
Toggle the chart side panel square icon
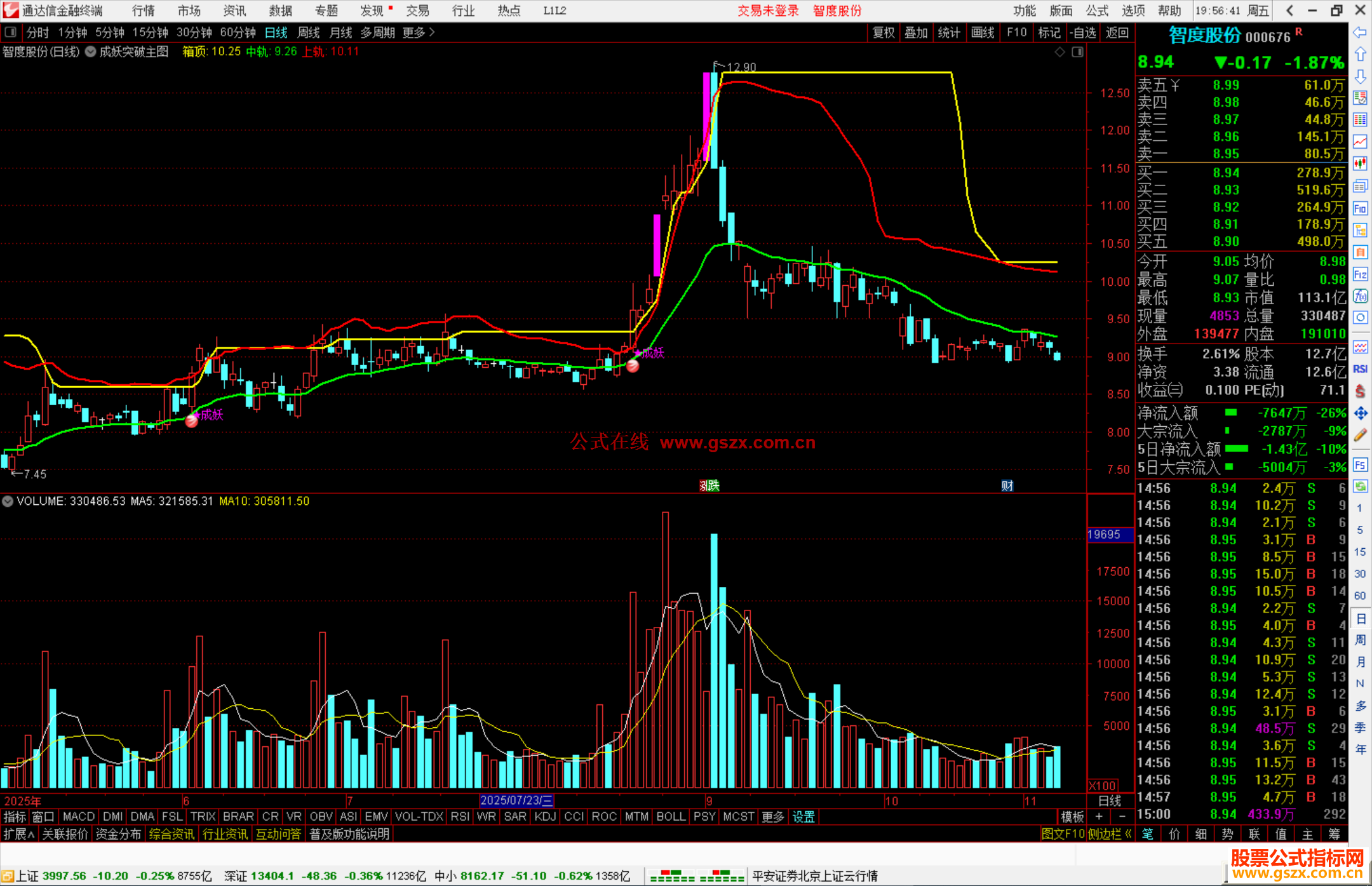pyautogui.click(x=1077, y=52)
